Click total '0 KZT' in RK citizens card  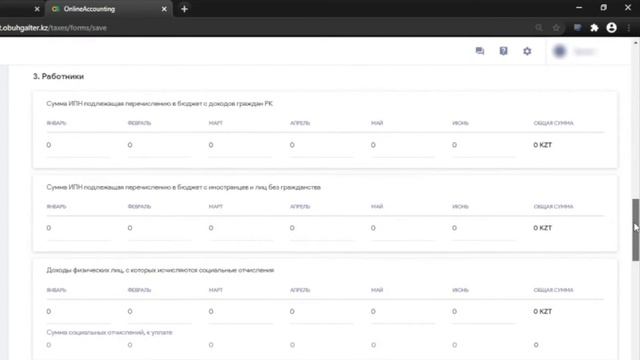pos(542,145)
